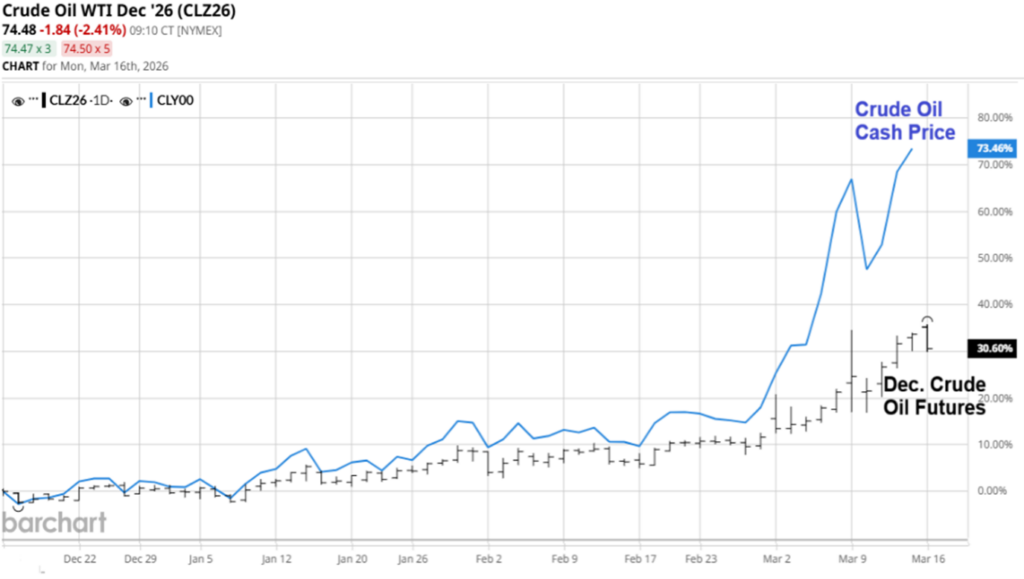The width and height of the screenshot is (1024, 579).
Task: Click the black CLZ26 color bar
Action: tap(43, 100)
